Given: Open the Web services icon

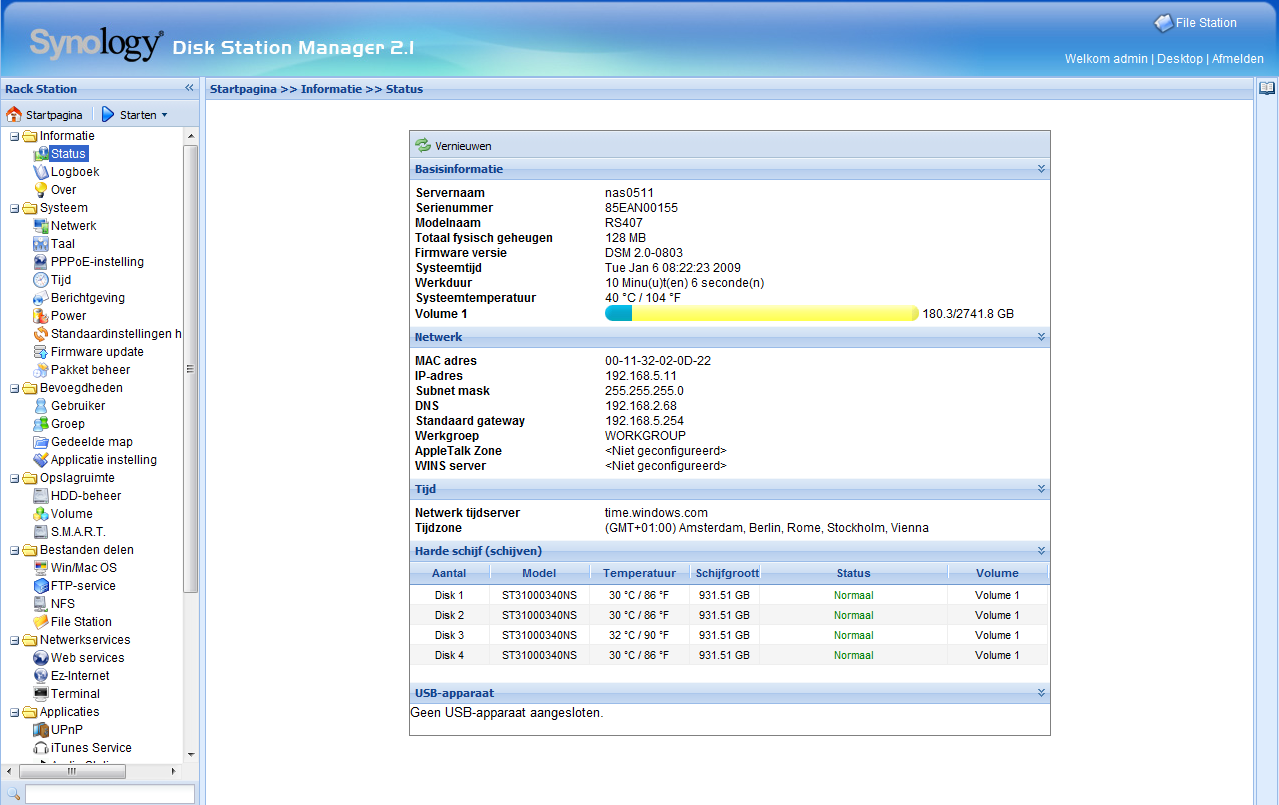Looking at the screenshot, I should tap(41, 658).
